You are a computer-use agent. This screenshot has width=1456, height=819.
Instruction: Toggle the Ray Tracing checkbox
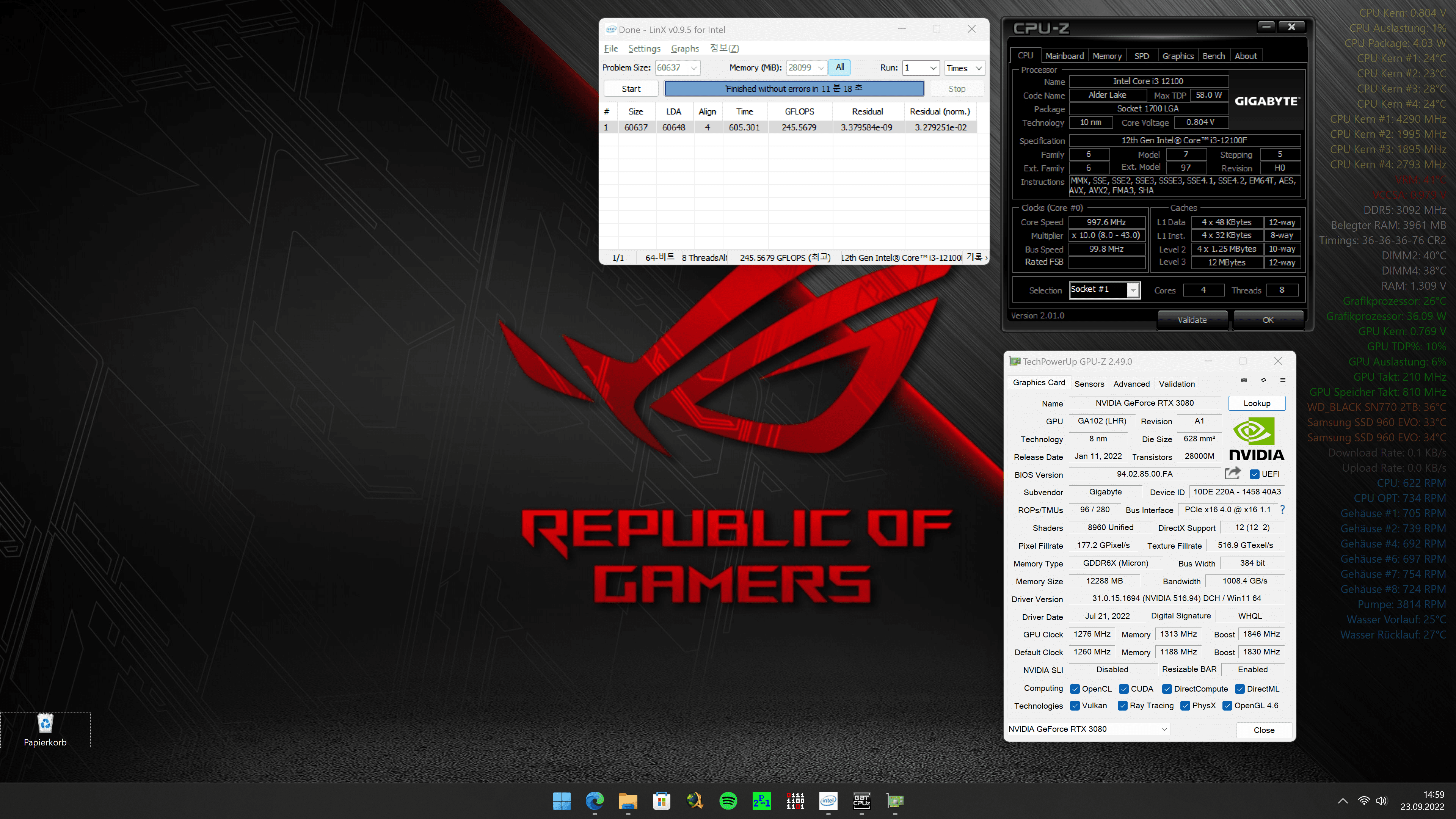click(1122, 706)
